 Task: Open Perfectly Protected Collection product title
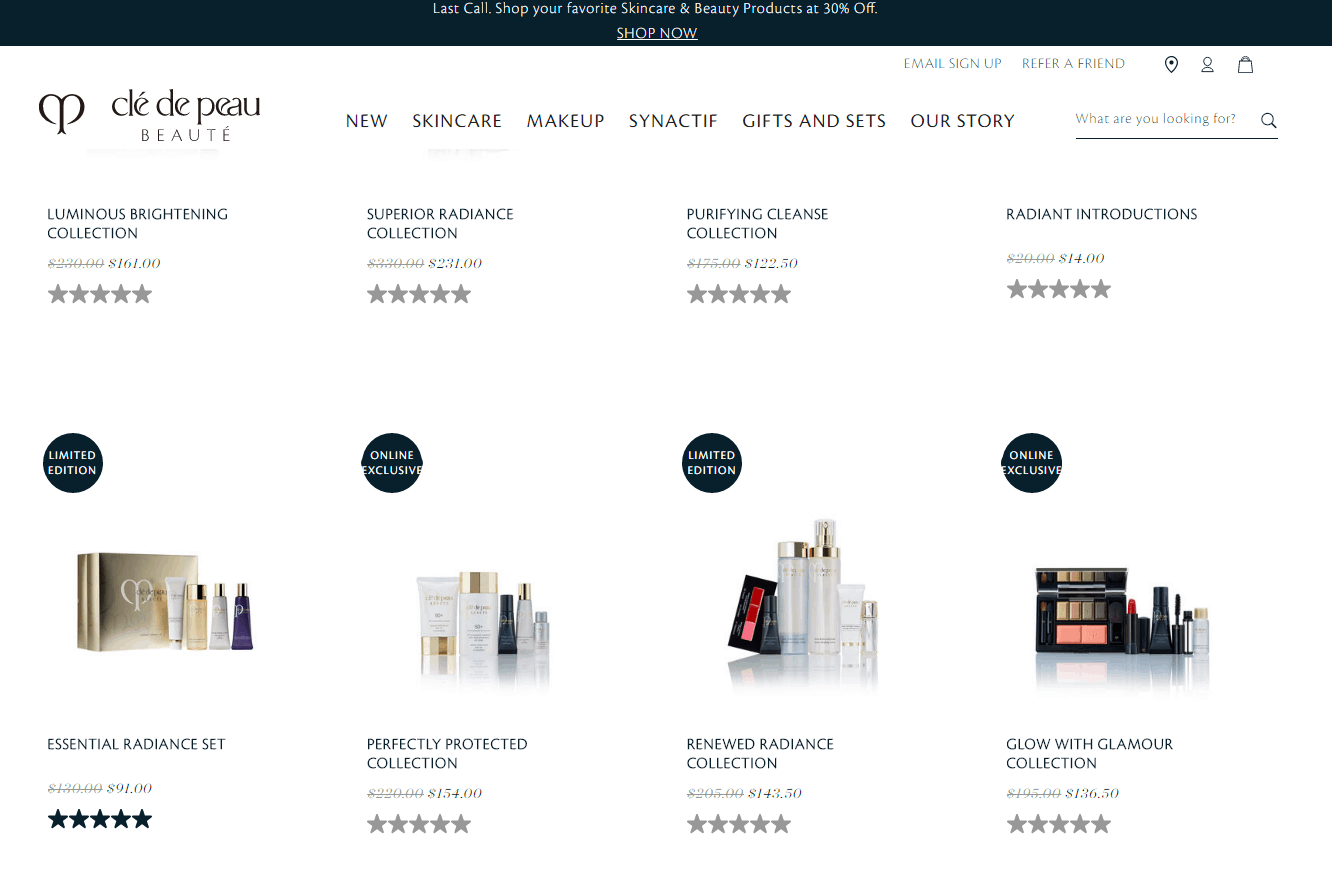point(447,753)
